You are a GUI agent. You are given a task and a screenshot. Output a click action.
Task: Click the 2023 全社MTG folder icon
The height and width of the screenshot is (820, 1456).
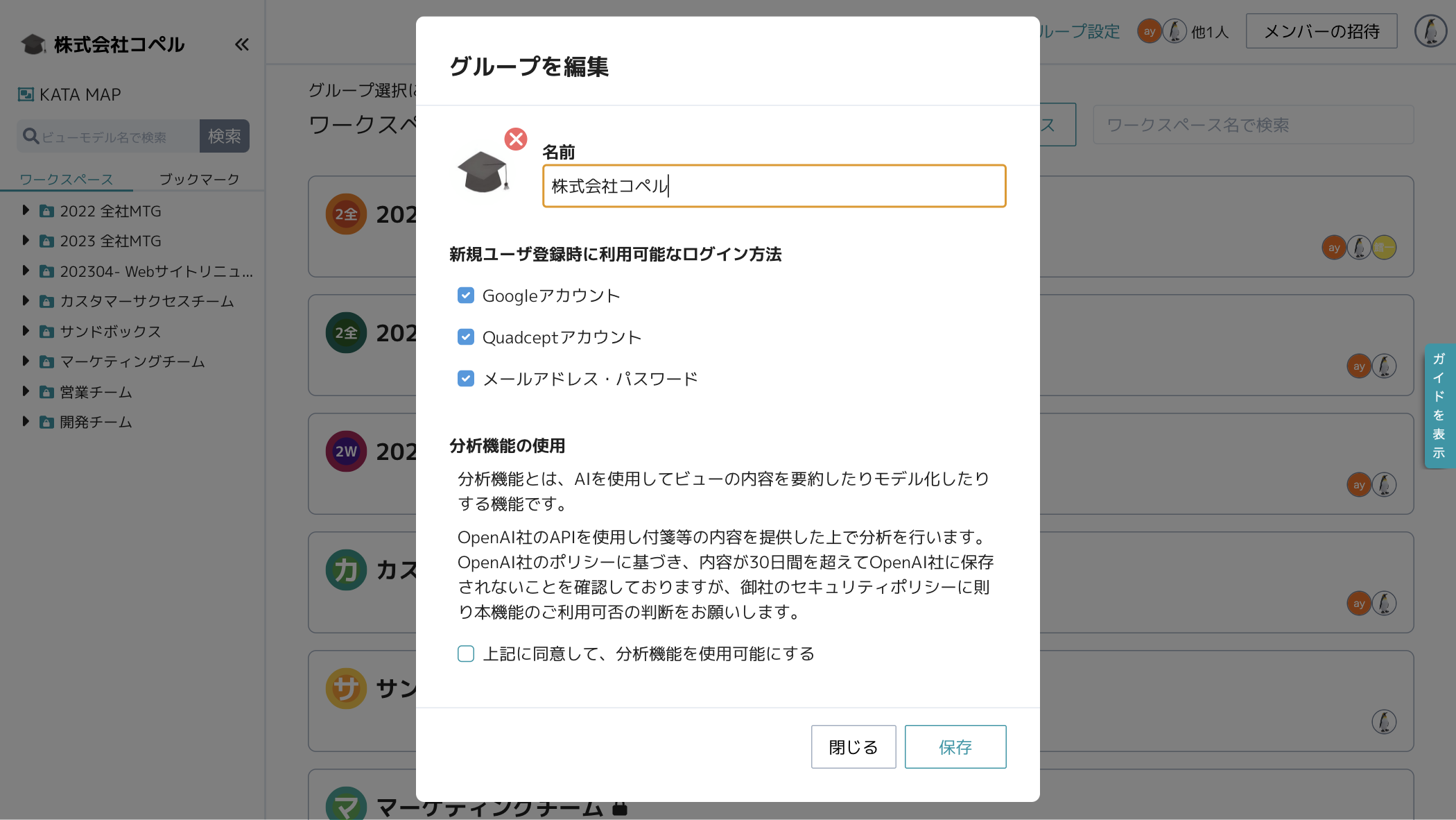(46, 241)
